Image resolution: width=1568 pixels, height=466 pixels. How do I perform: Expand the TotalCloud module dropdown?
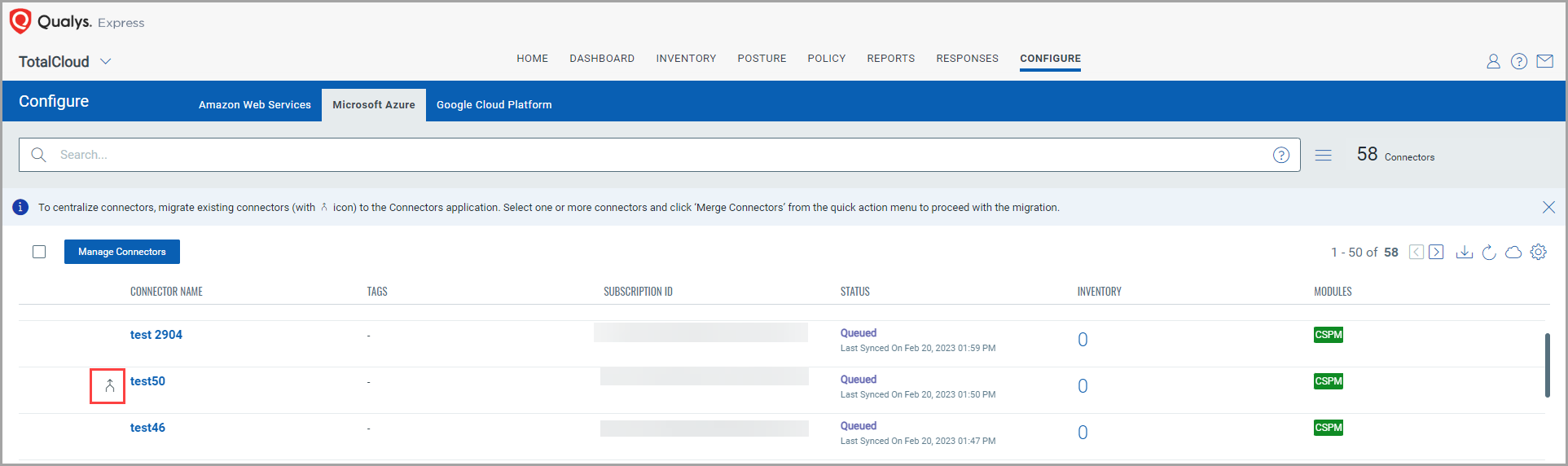point(105,62)
